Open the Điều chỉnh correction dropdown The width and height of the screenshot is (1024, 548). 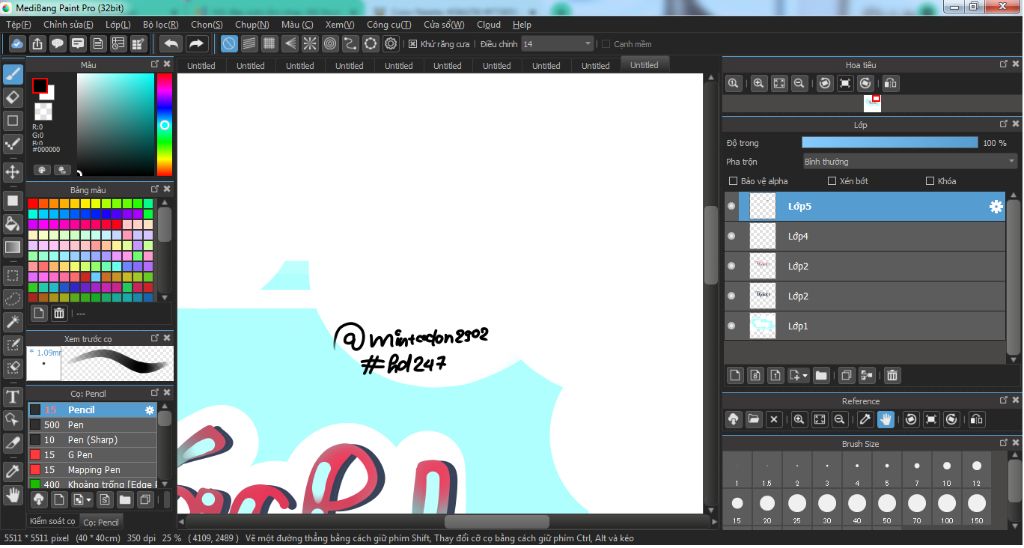[x=557, y=44]
